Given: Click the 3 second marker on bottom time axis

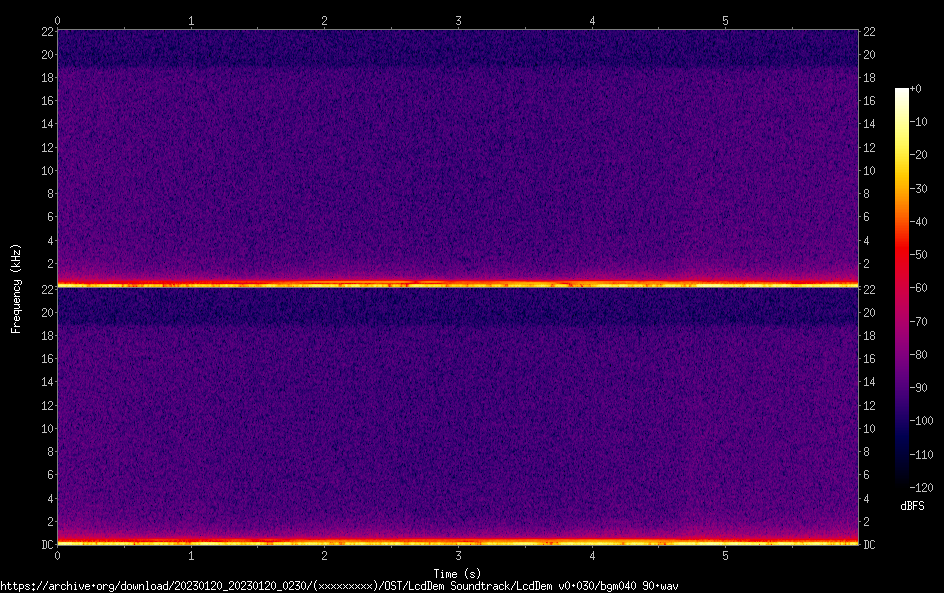Looking at the screenshot, I should 458,555.
